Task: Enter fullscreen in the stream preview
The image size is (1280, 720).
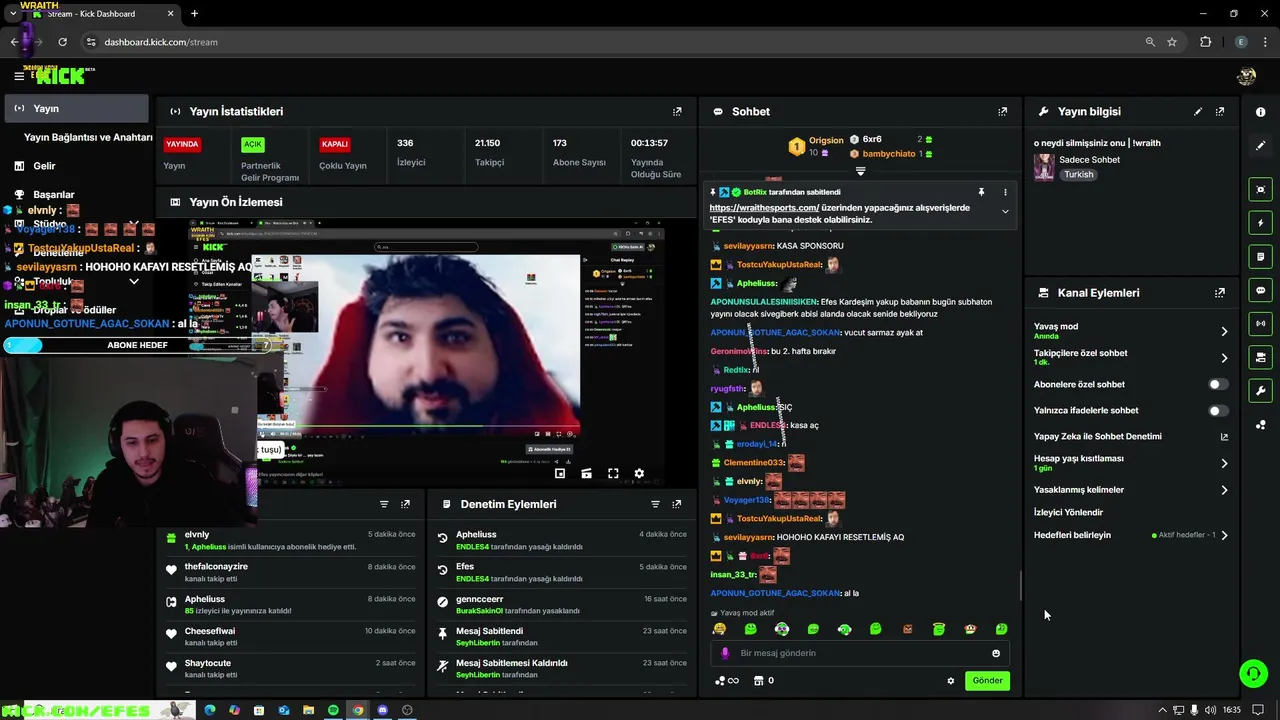Action: 613,474
